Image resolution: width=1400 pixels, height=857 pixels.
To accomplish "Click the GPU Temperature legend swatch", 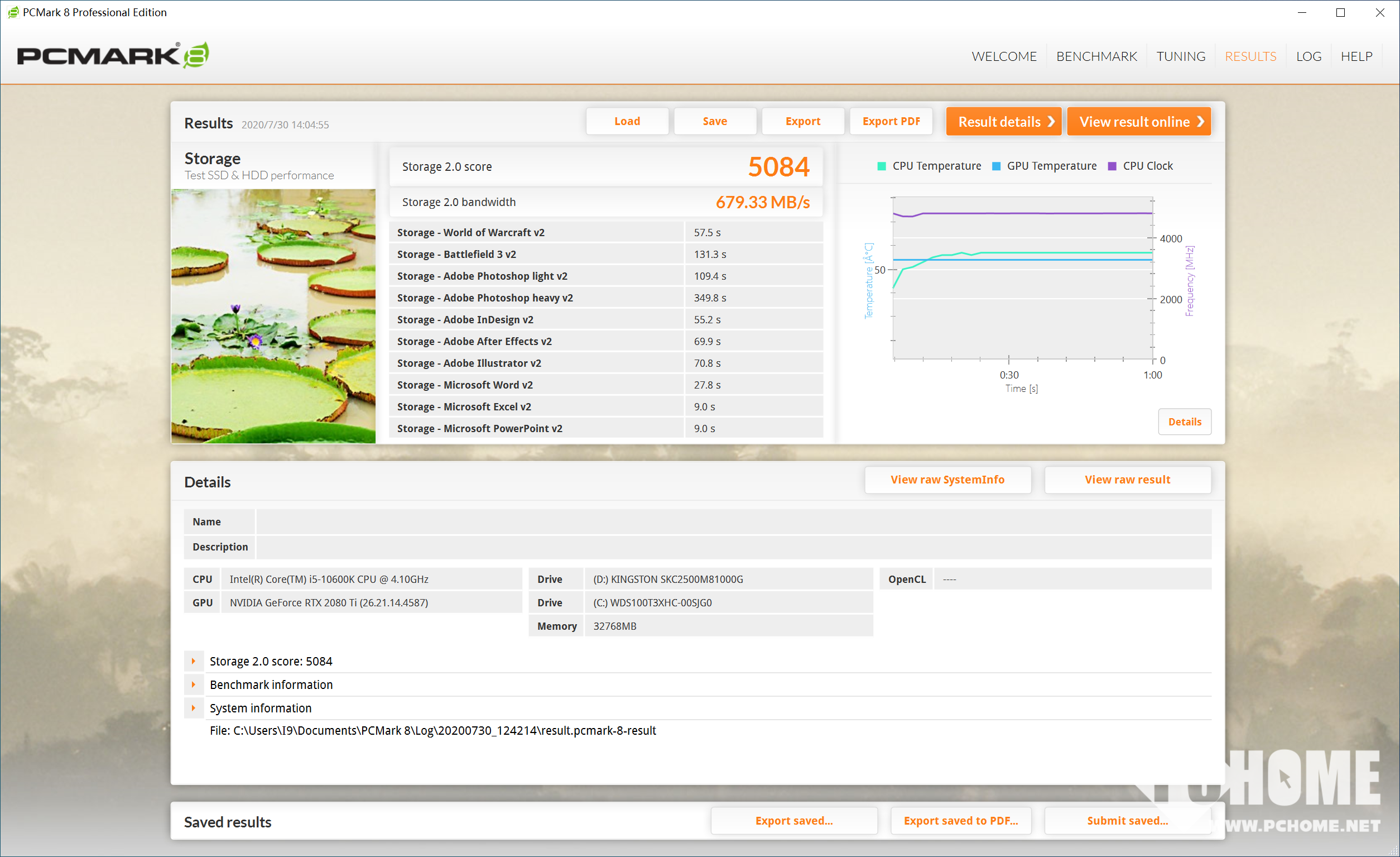I will [x=995, y=166].
